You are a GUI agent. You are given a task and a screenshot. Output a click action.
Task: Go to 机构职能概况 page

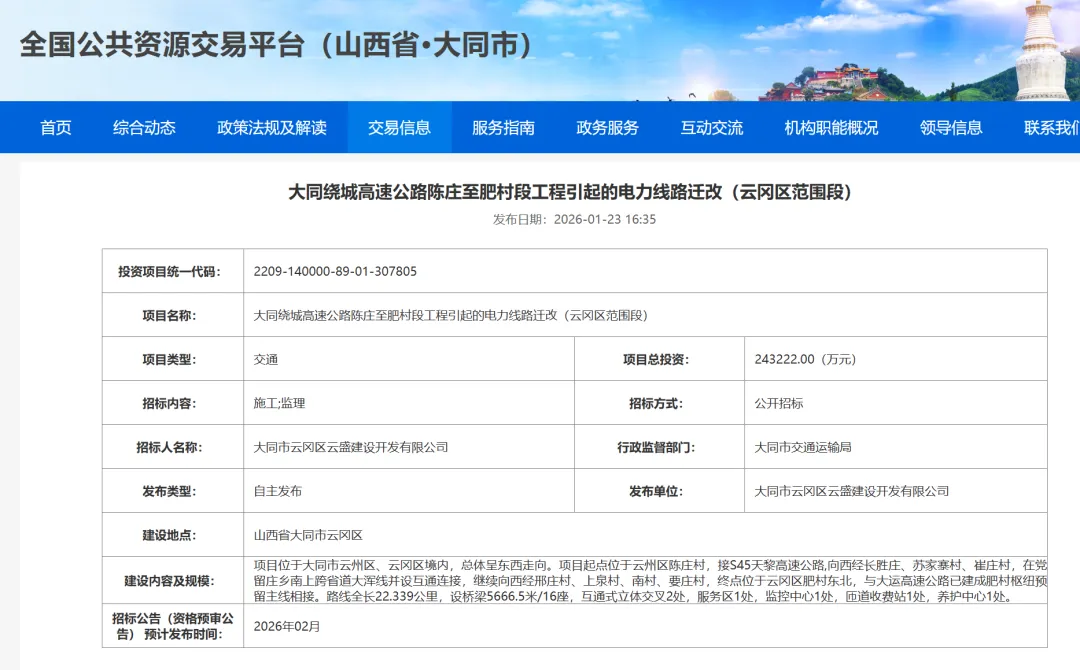pyautogui.click(x=831, y=127)
